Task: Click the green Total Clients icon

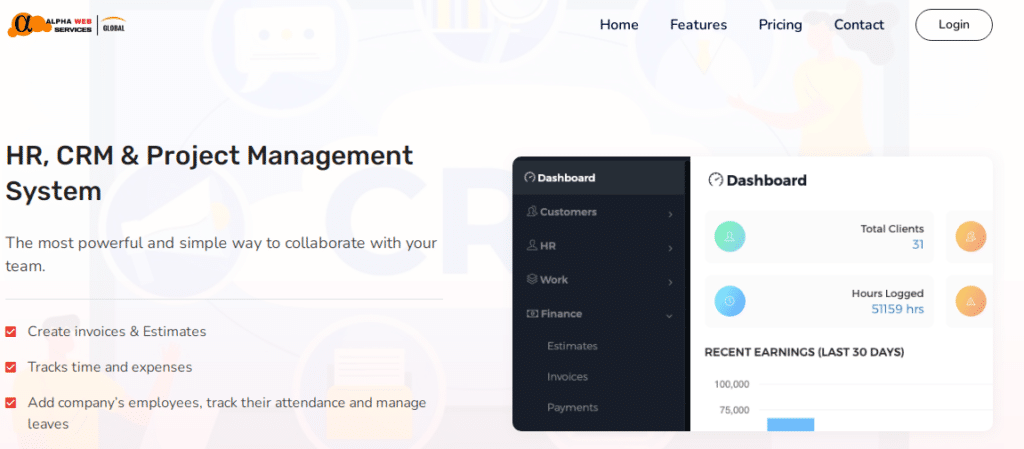Action: 730,236
